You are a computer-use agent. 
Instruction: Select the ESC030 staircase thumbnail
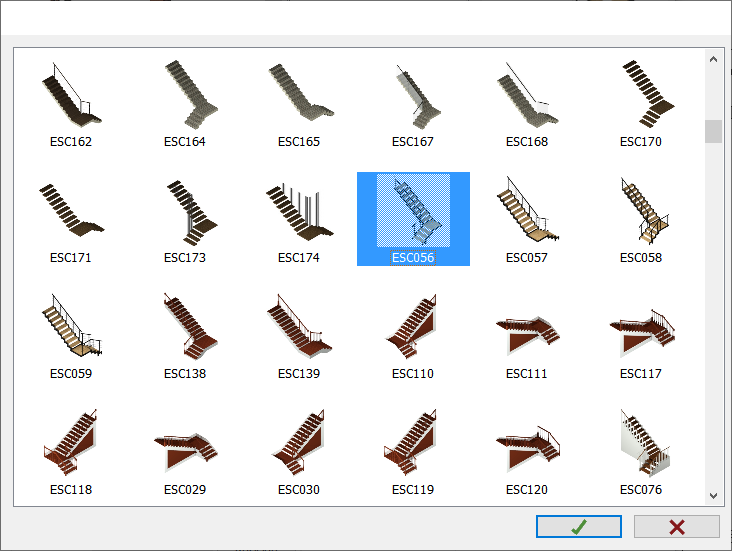299,443
